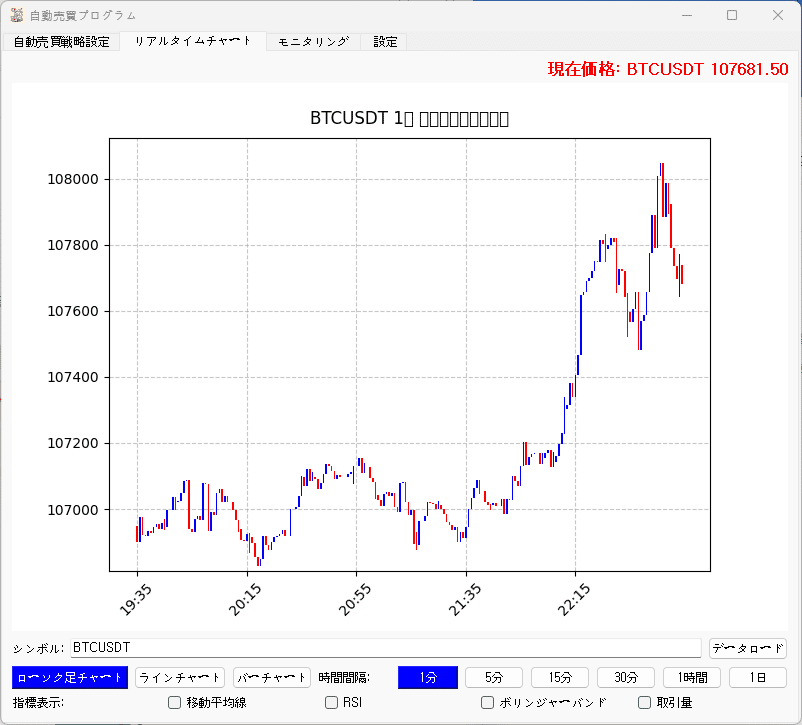
Task: Set the time interval to 5分
Action: pyautogui.click(x=494, y=677)
